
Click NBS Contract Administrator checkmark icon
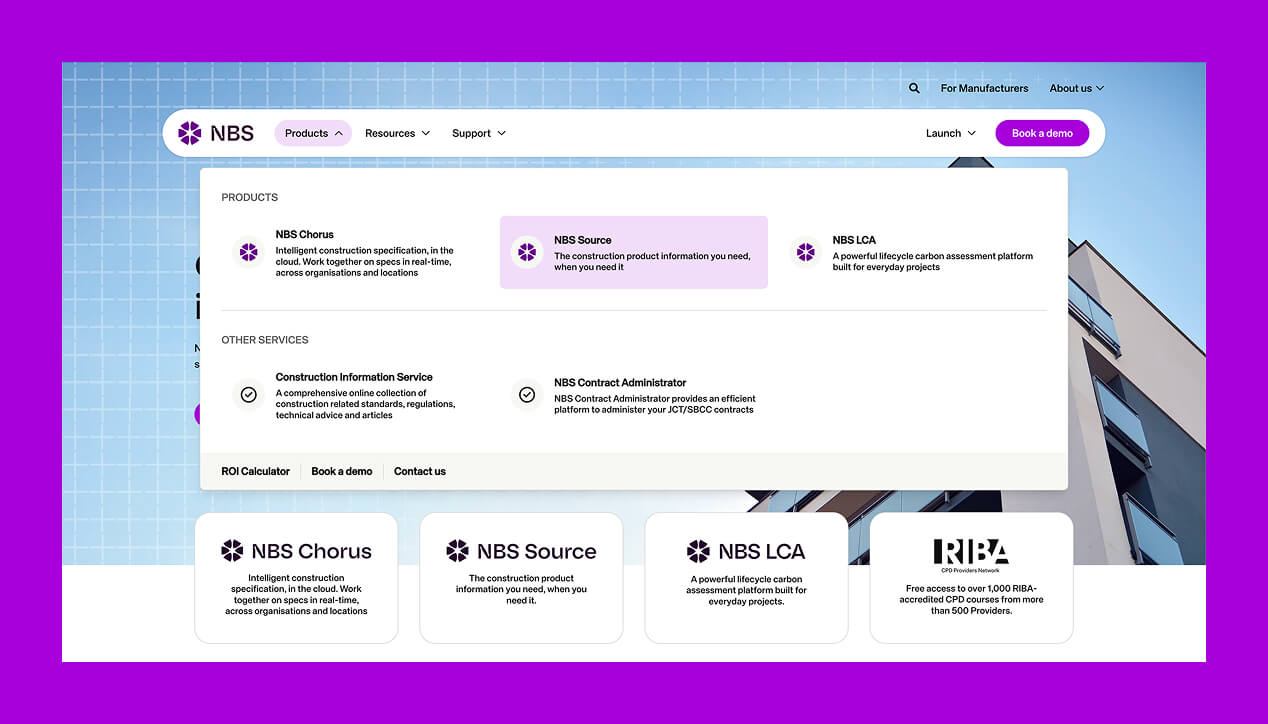click(527, 395)
